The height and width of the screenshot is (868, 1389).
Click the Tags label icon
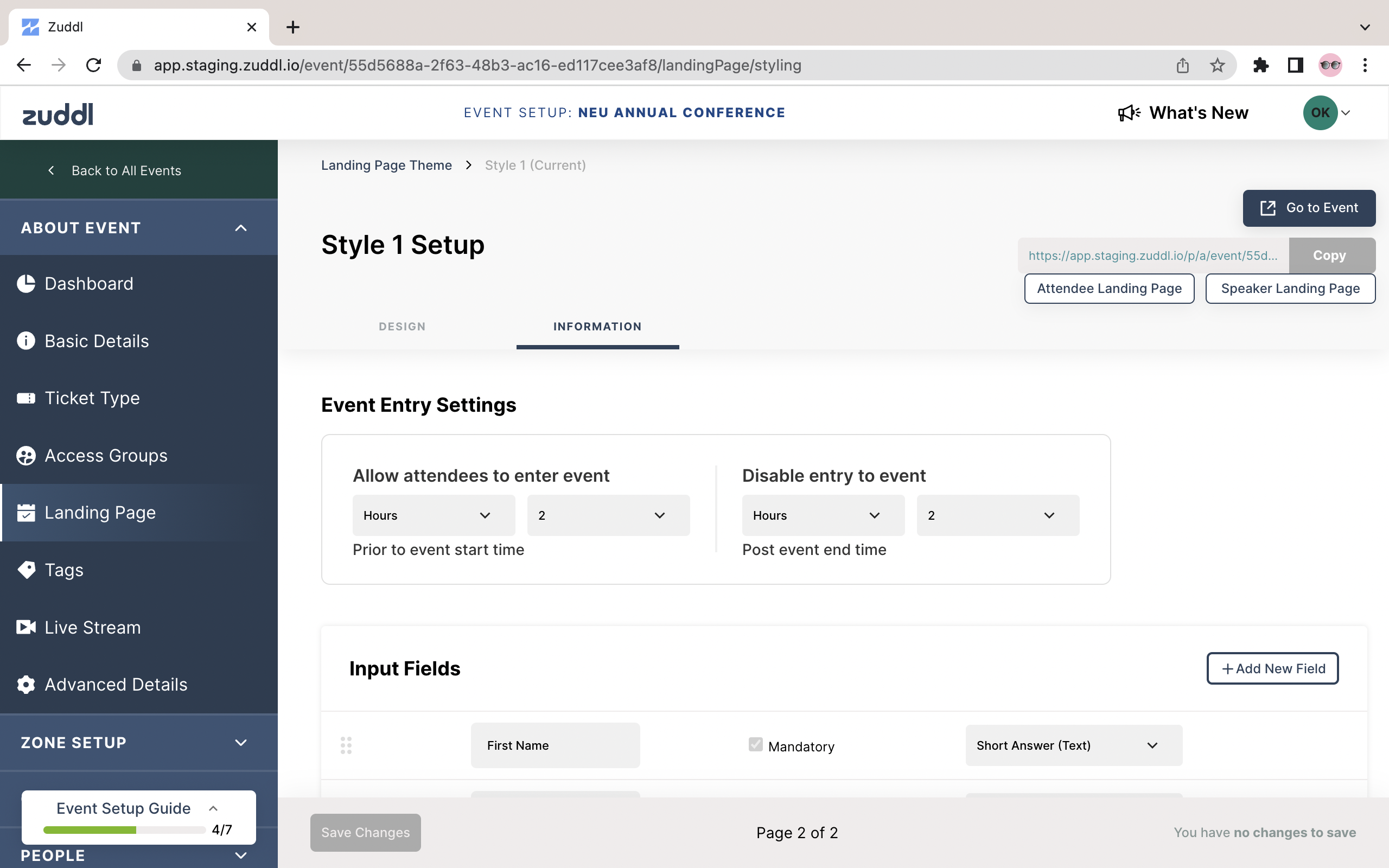pos(26,570)
